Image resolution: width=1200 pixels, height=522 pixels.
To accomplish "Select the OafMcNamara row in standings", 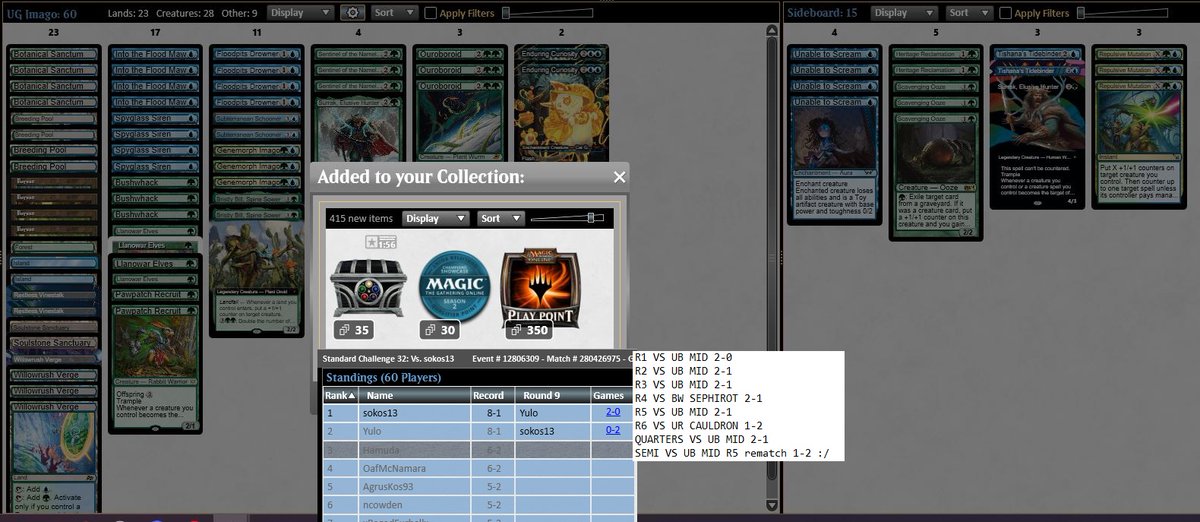I will click(x=478, y=469).
